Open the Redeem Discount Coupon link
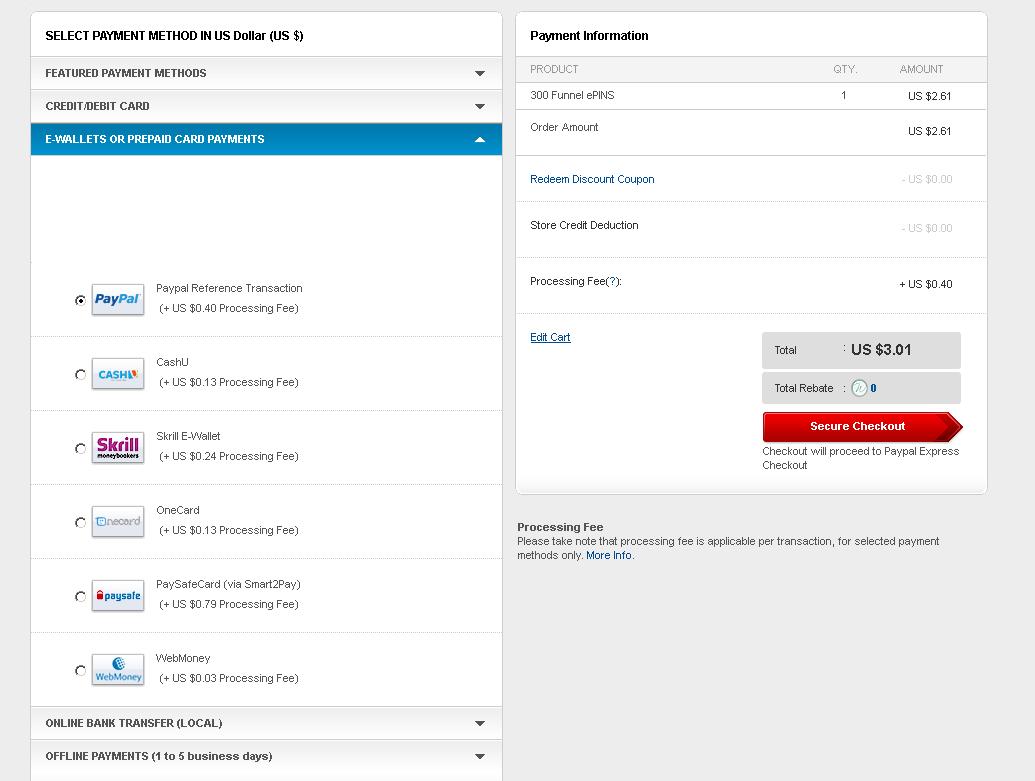Image resolution: width=1035 pixels, height=781 pixels. [x=594, y=179]
